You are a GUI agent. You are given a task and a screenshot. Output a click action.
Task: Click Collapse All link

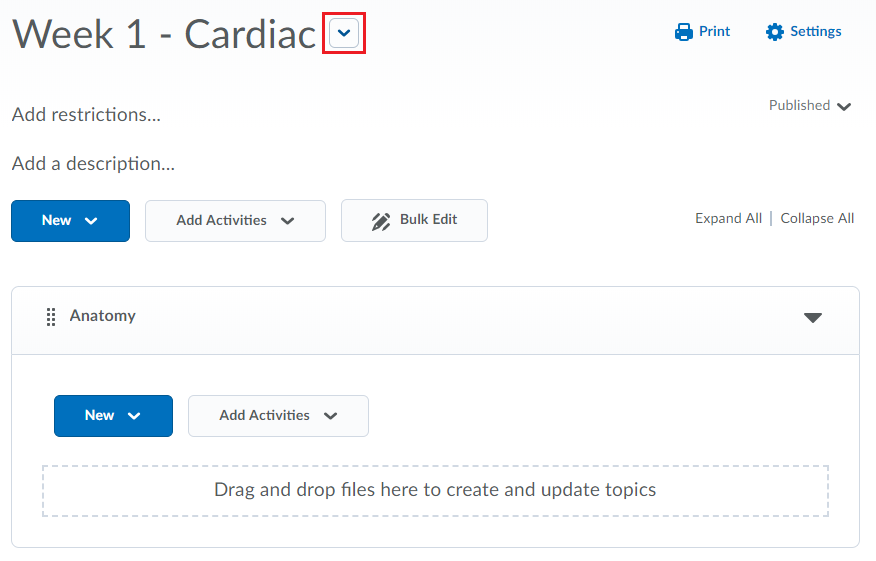click(817, 218)
